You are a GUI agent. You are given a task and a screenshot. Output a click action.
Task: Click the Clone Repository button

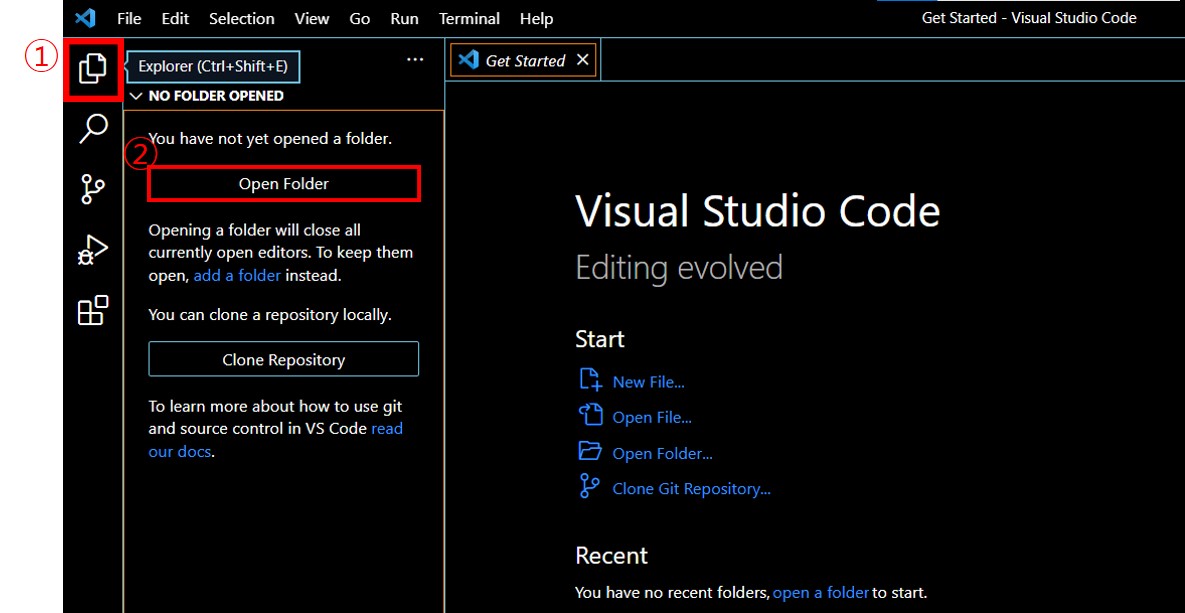283,360
